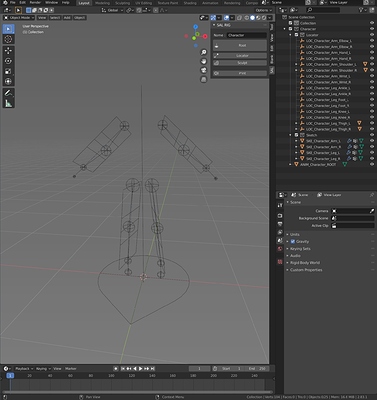377x400 pixels.
Task: Hide ANIM_Character_ROOT object
Action: (372, 165)
